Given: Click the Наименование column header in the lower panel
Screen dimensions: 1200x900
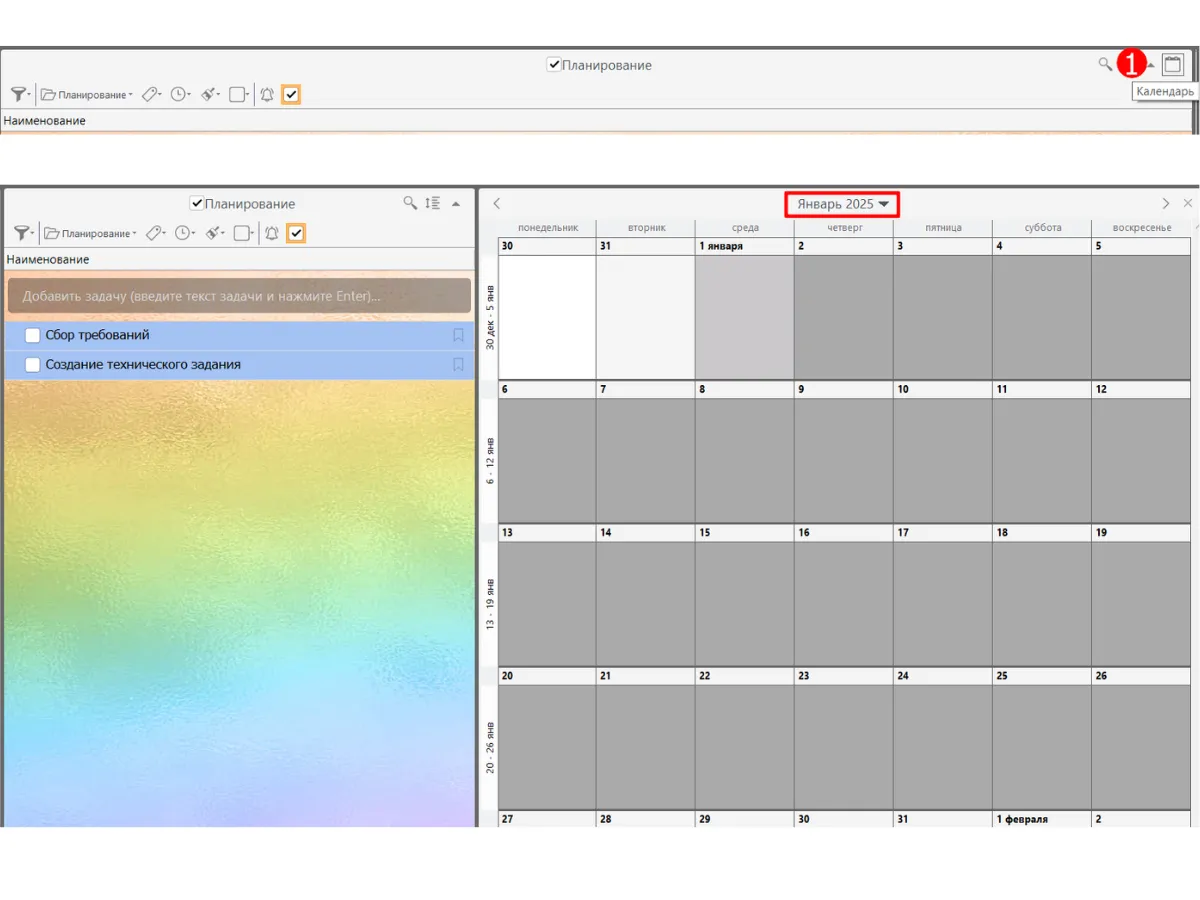Looking at the screenshot, I should coord(48,259).
